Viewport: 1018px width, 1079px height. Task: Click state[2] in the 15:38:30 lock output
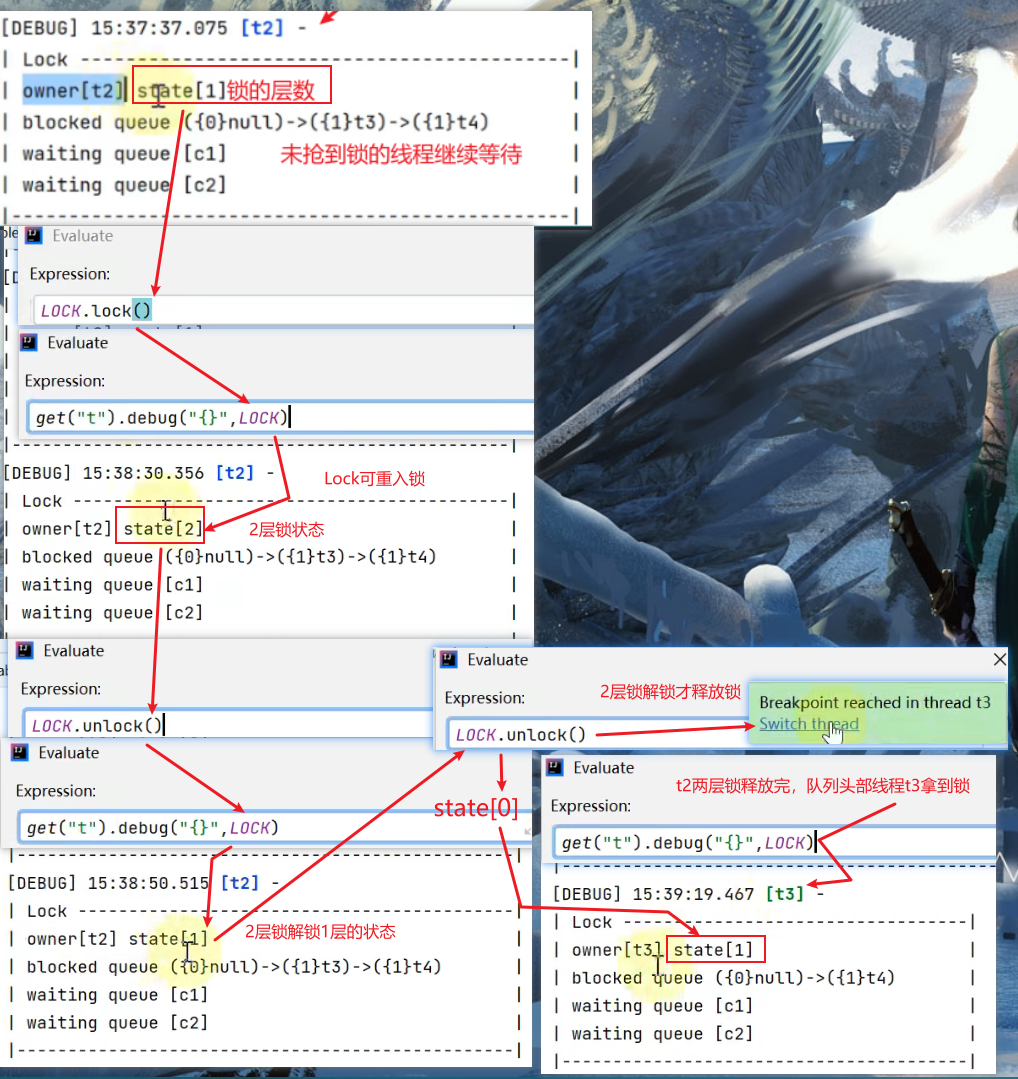click(163, 528)
